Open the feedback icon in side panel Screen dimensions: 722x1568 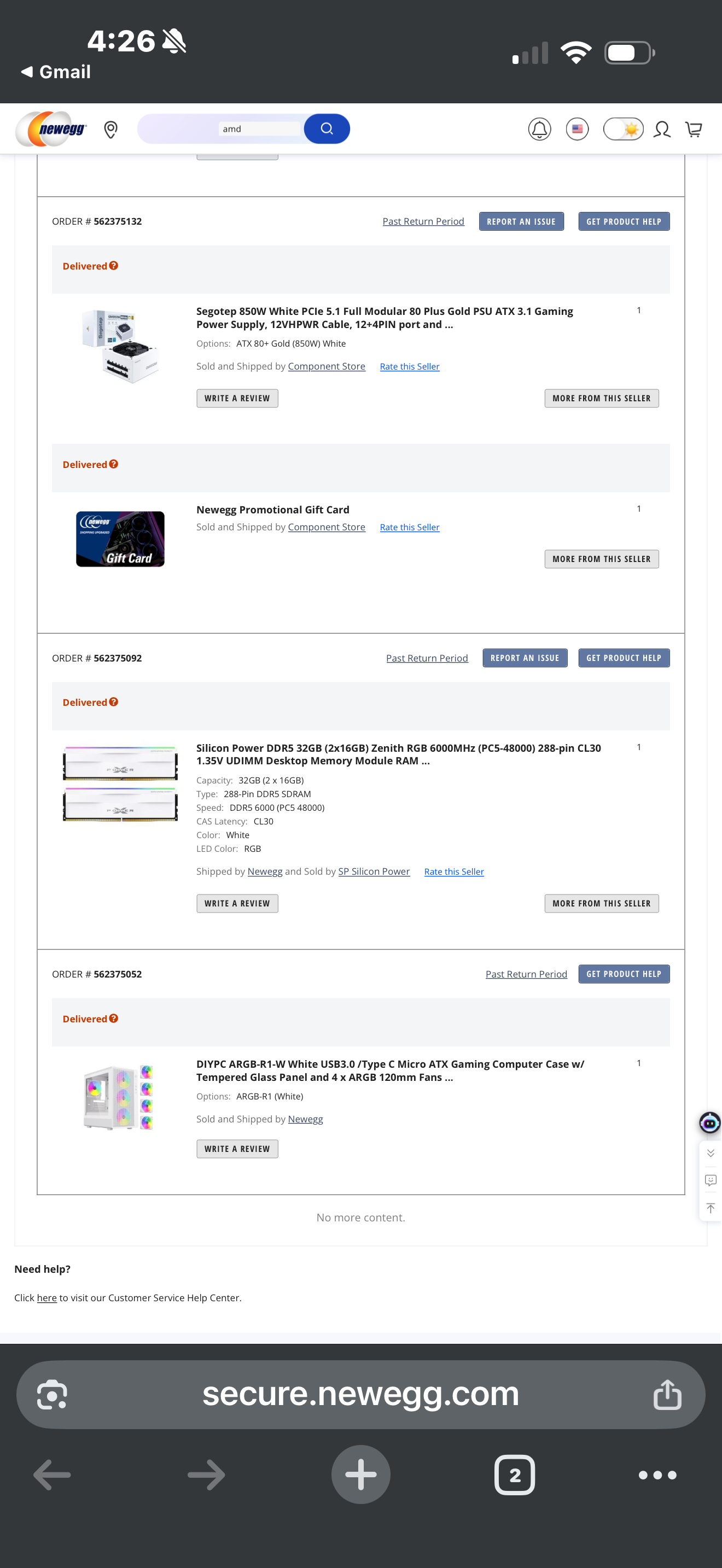click(x=710, y=1180)
